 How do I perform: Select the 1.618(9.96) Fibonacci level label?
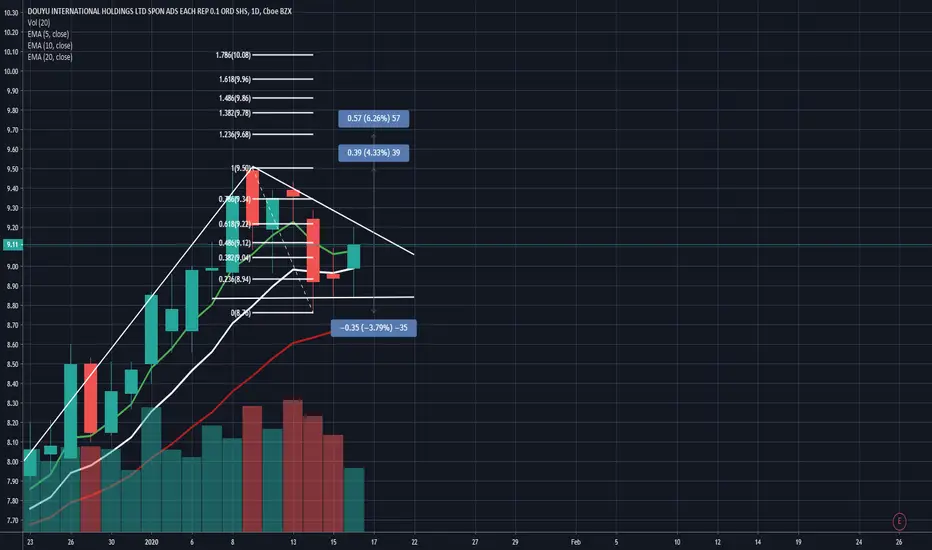pyautogui.click(x=235, y=79)
